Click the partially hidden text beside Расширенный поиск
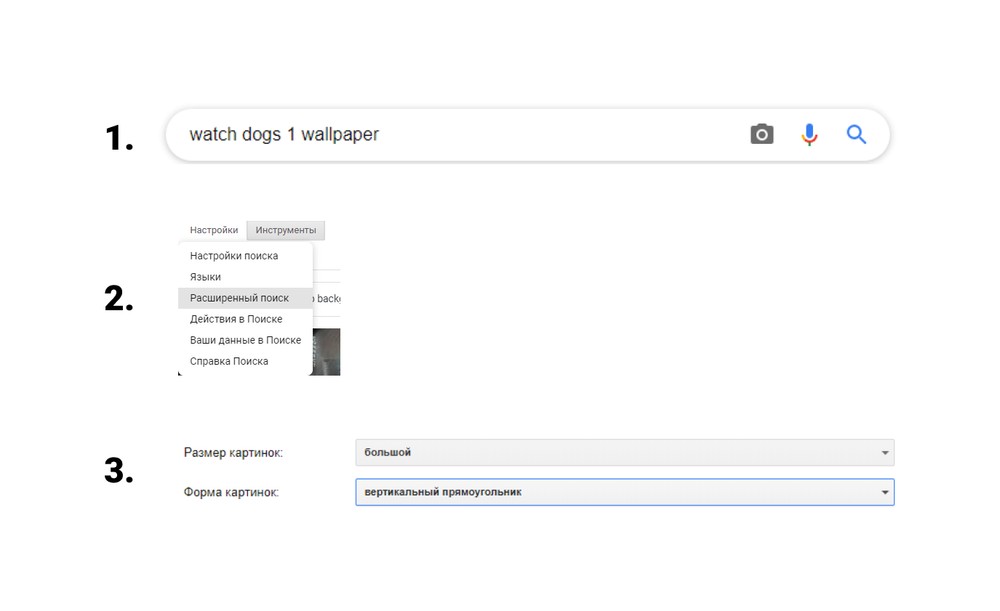This screenshot has width=1000, height=611. pos(327,298)
